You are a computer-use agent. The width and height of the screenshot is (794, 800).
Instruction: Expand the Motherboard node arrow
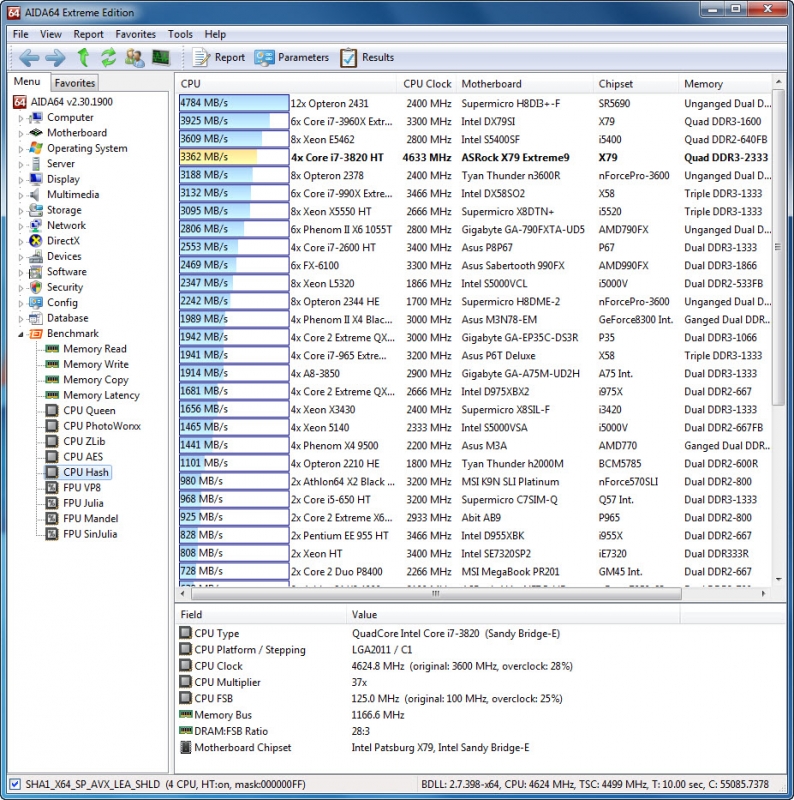[x=21, y=134]
